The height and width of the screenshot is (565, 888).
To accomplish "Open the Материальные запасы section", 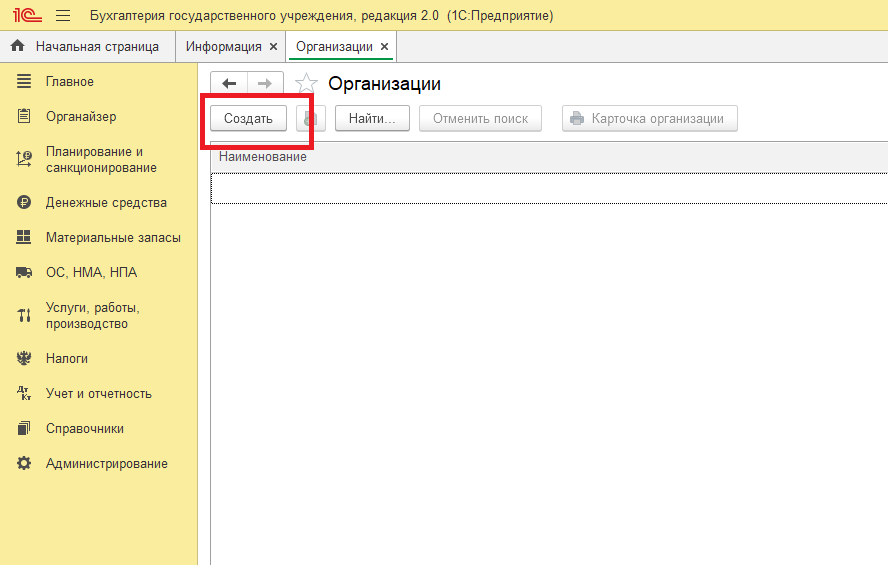I will (113, 237).
